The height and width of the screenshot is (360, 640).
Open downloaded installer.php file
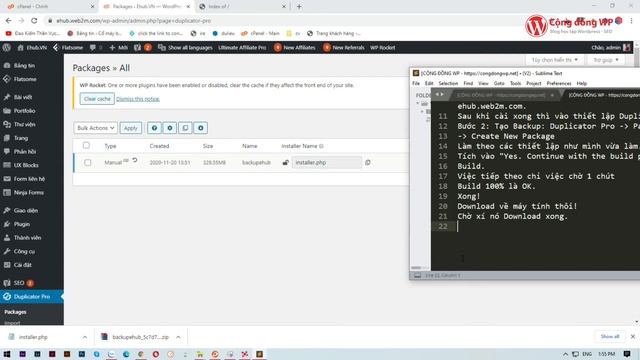(x=33, y=337)
